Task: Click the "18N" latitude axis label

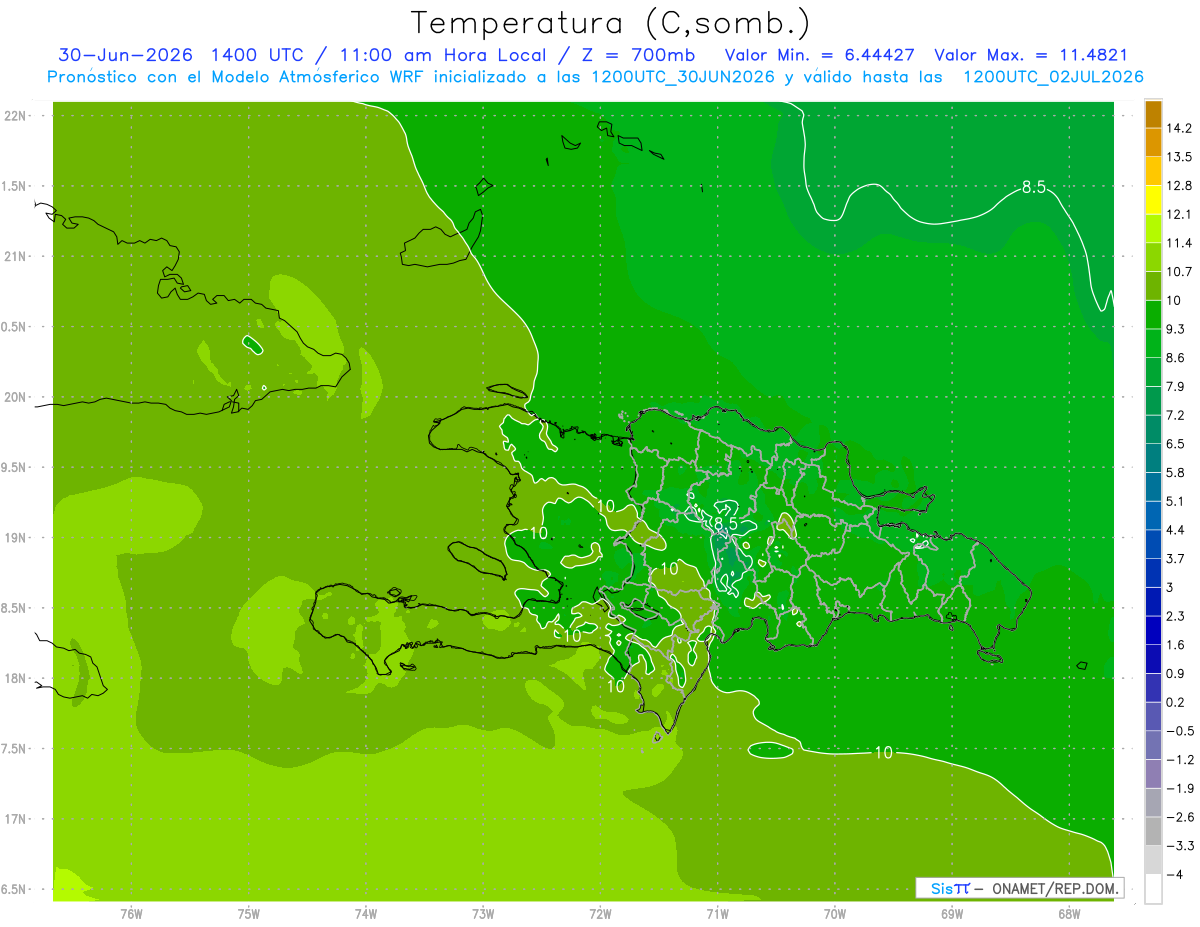Action: (16, 678)
